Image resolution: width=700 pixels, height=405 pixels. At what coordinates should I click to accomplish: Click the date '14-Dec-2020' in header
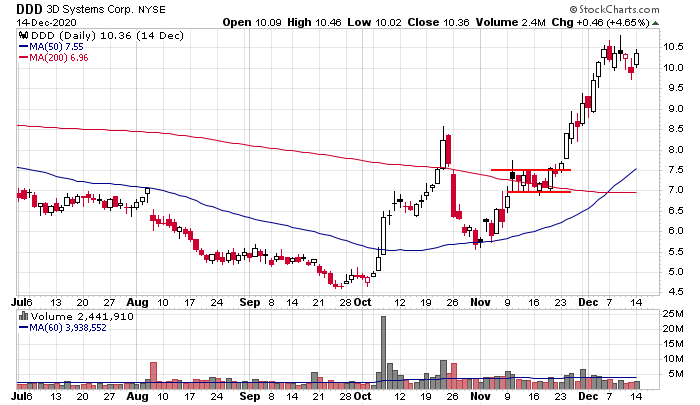46,22
